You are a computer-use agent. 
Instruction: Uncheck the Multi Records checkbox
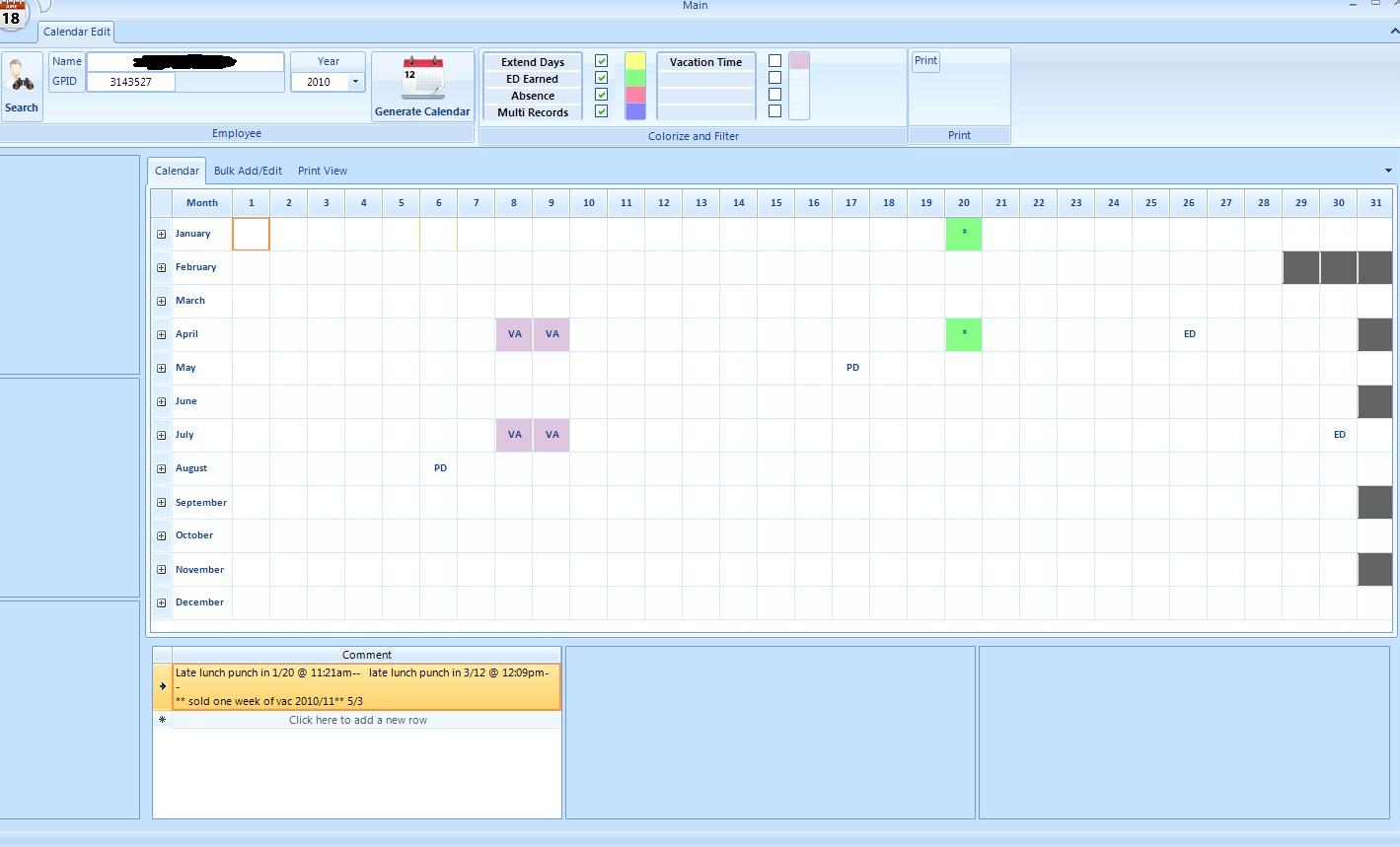[x=601, y=111]
